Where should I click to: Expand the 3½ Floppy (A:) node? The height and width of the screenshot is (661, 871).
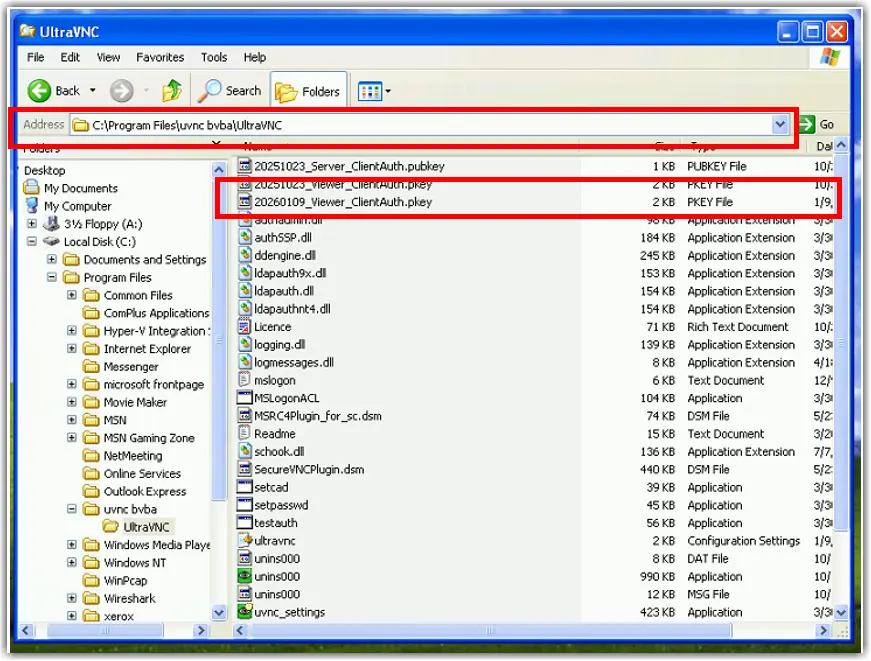tap(32, 224)
